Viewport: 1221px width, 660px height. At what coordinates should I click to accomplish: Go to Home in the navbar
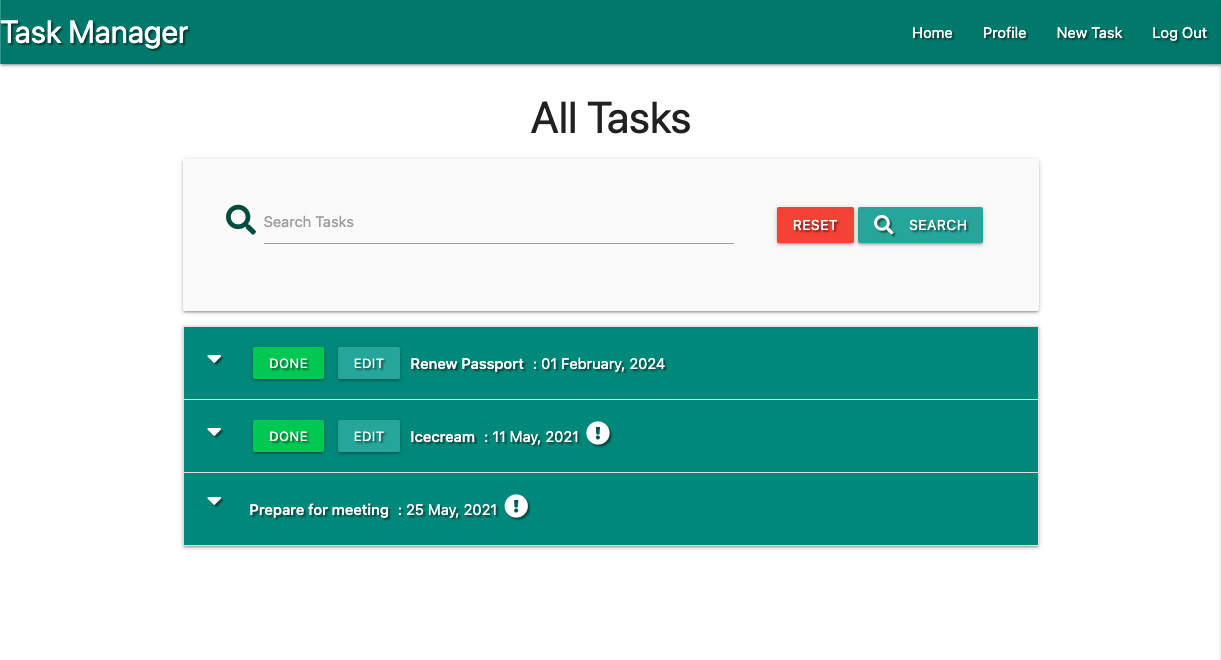[932, 33]
